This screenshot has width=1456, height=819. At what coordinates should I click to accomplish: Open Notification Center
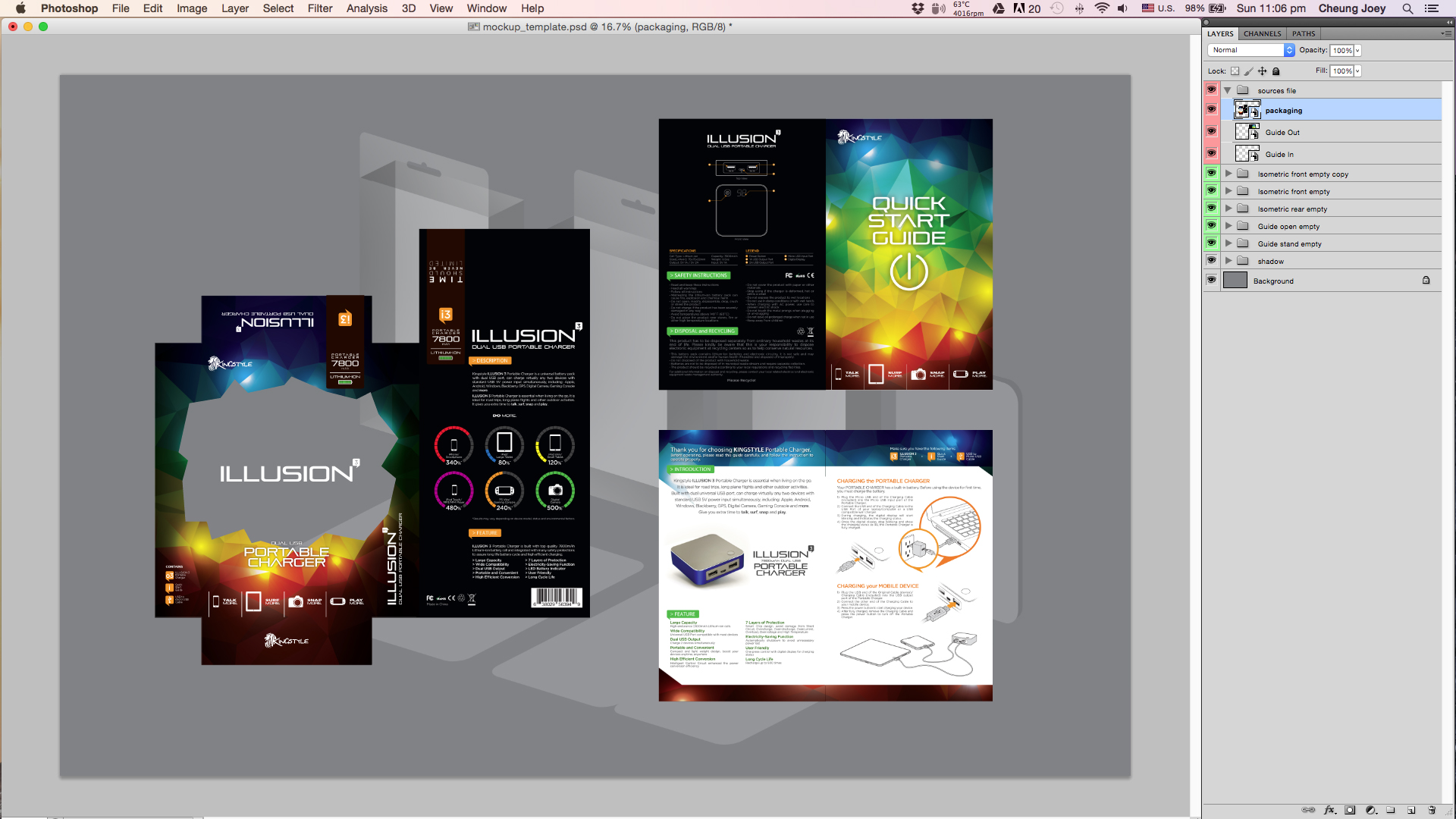(1432, 8)
